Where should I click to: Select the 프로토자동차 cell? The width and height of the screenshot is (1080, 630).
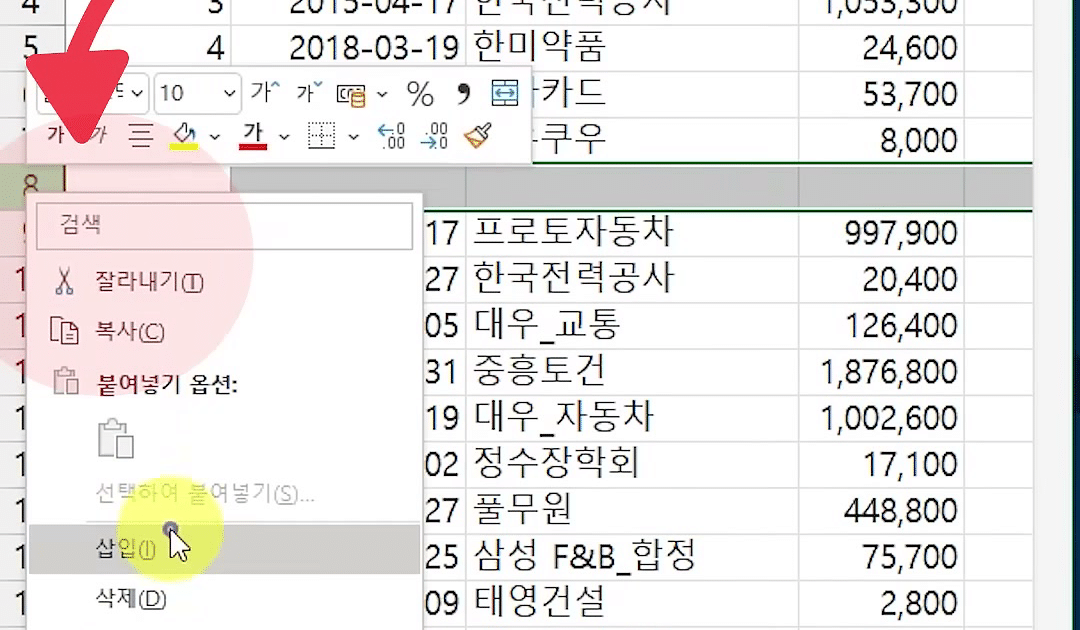tap(632, 233)
